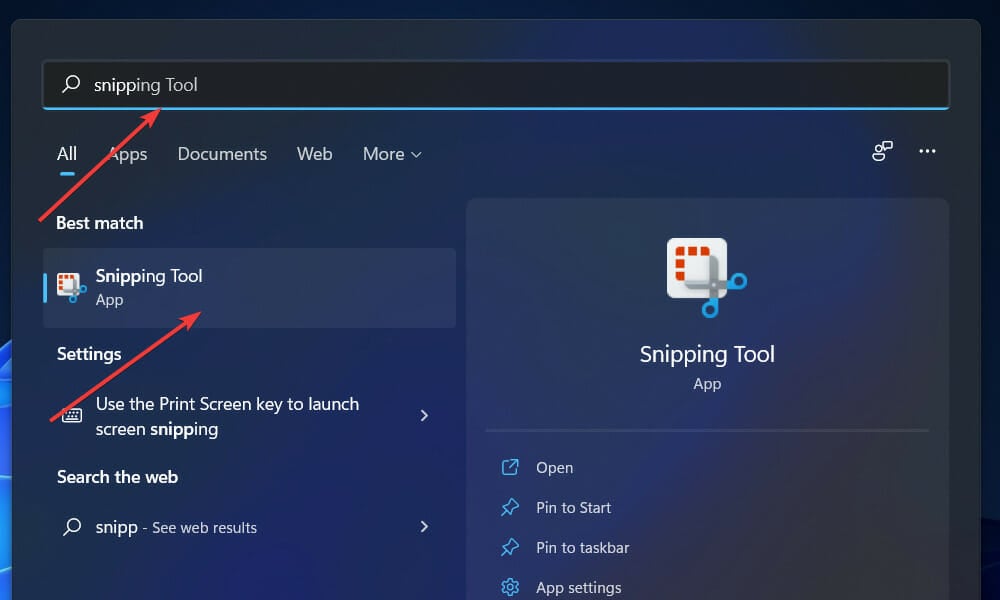Click keyboard icon beside Print Screen setting

[72, 416]
